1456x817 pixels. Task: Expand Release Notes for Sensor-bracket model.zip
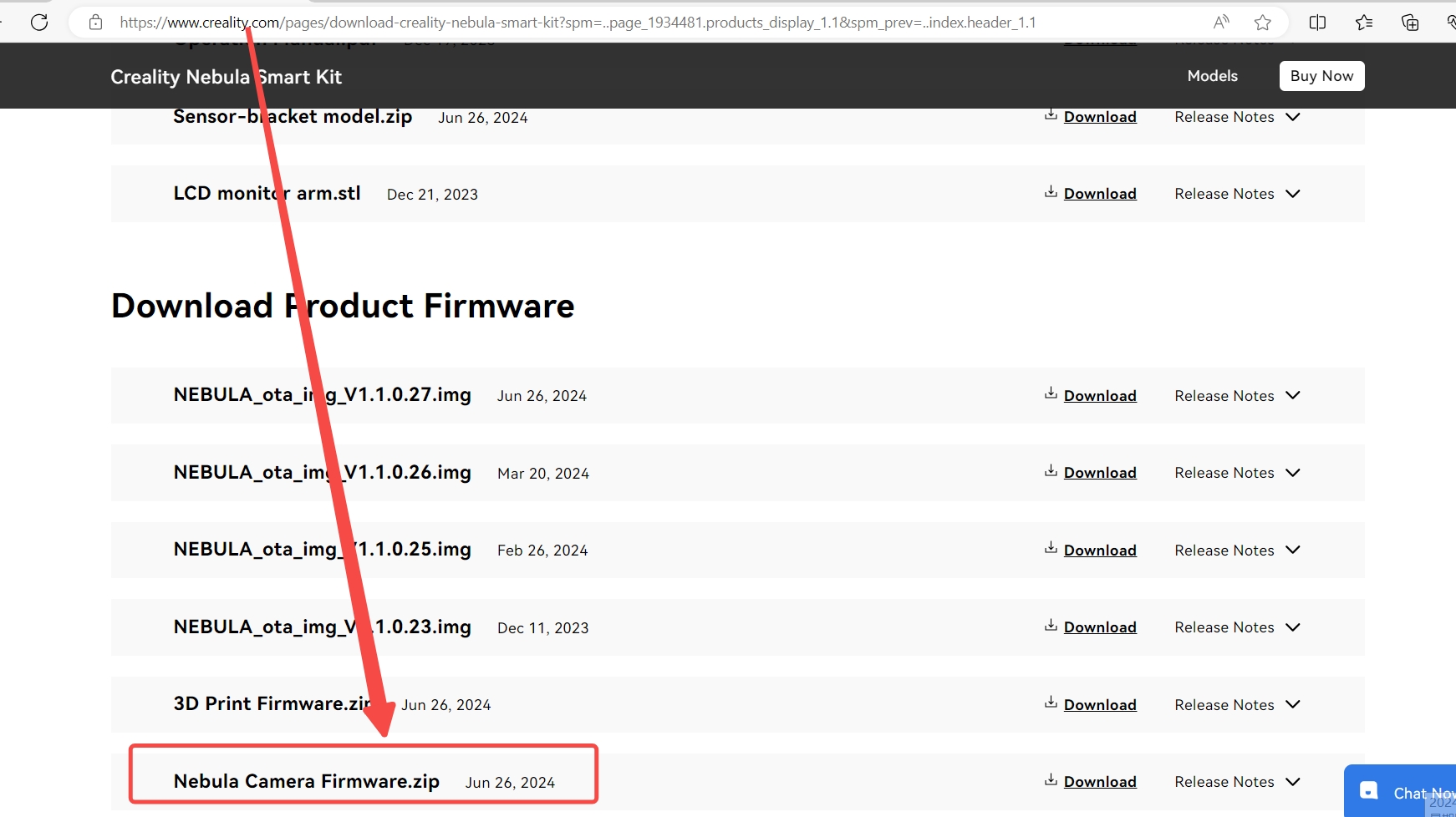tap(1237, 117)
